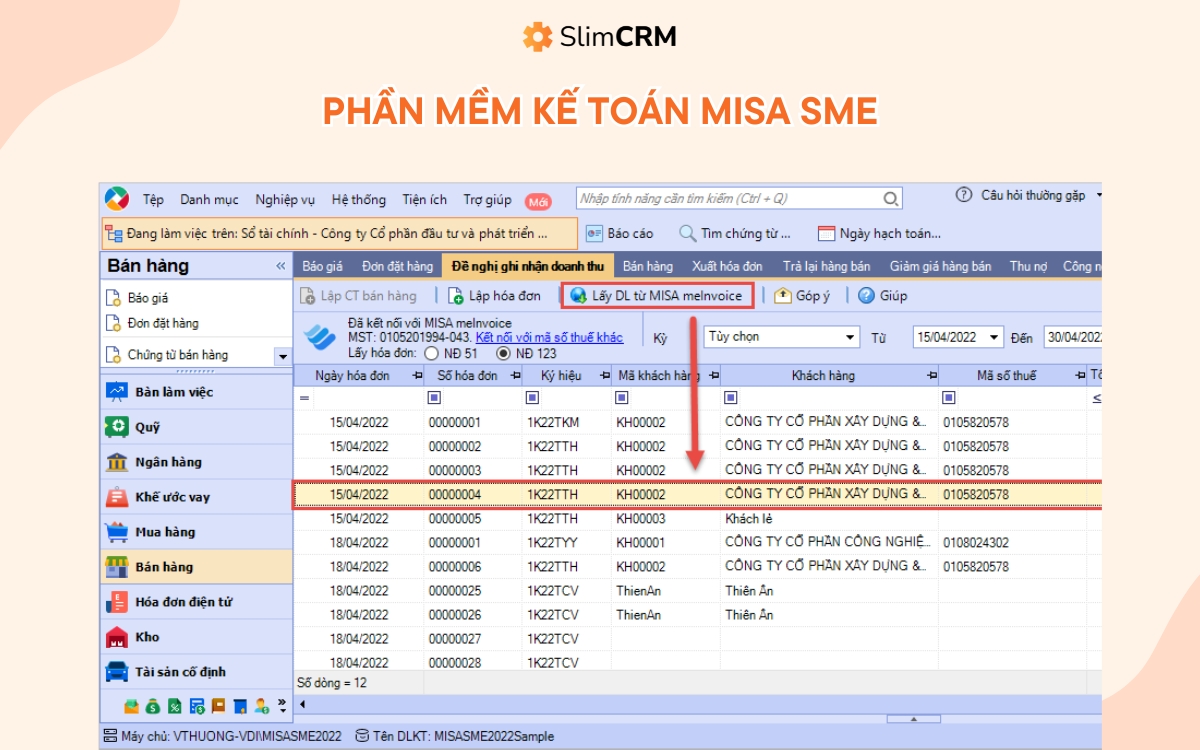1200x750 pixels.
Task: Click the gold person shortcut icon
Action: [262, 706]
